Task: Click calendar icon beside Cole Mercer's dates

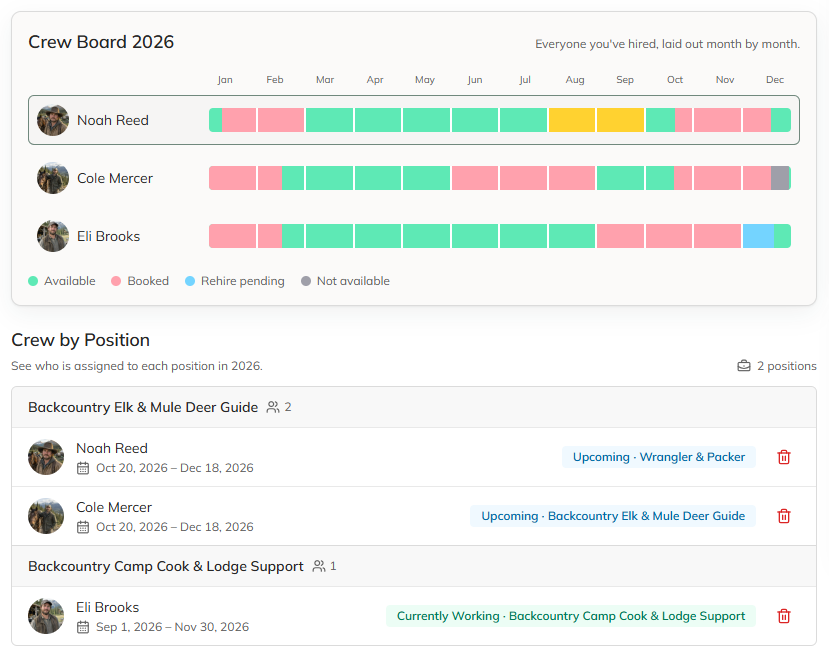Action: [83, 527]
